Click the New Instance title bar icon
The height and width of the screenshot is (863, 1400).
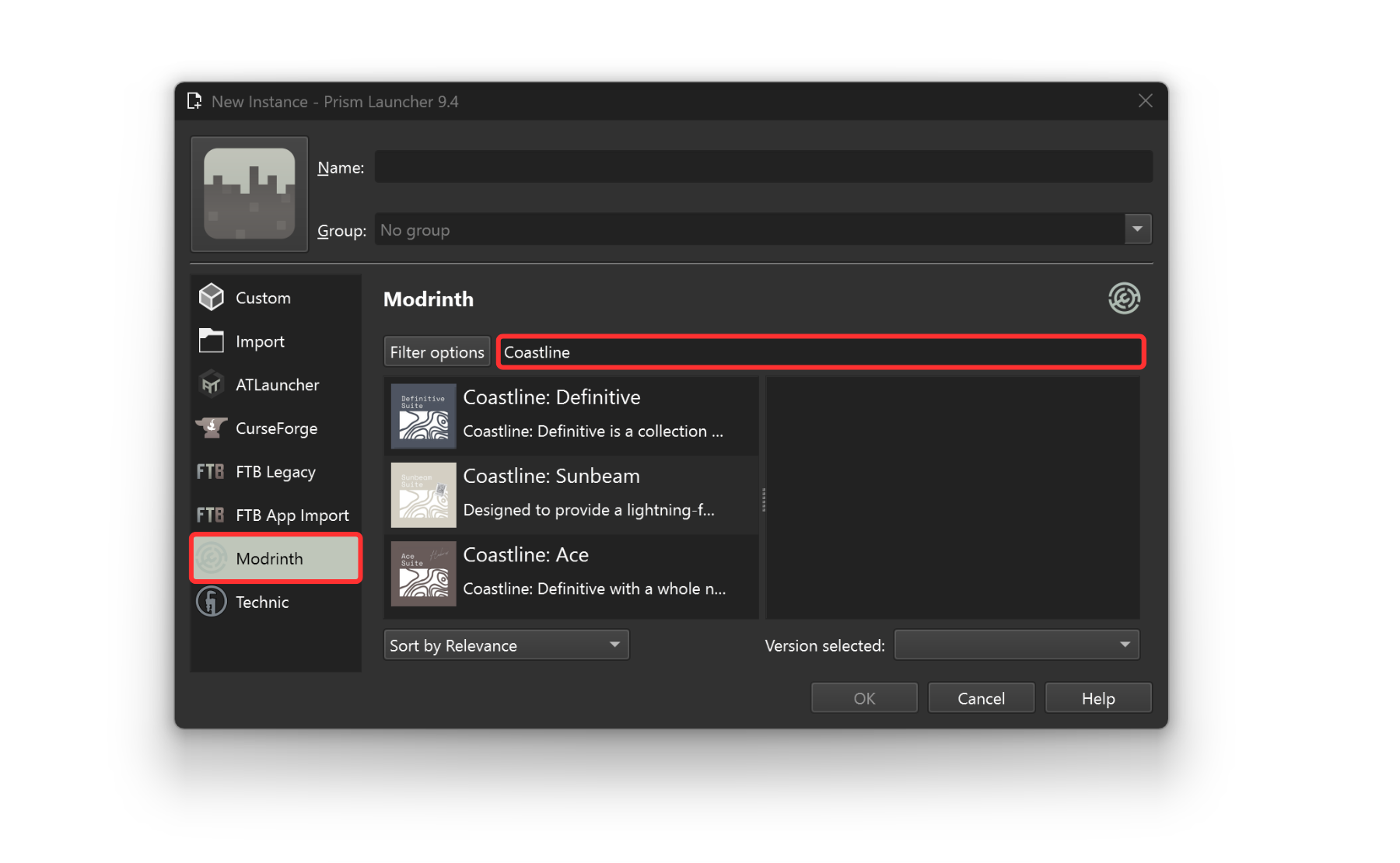pos(194,101)
